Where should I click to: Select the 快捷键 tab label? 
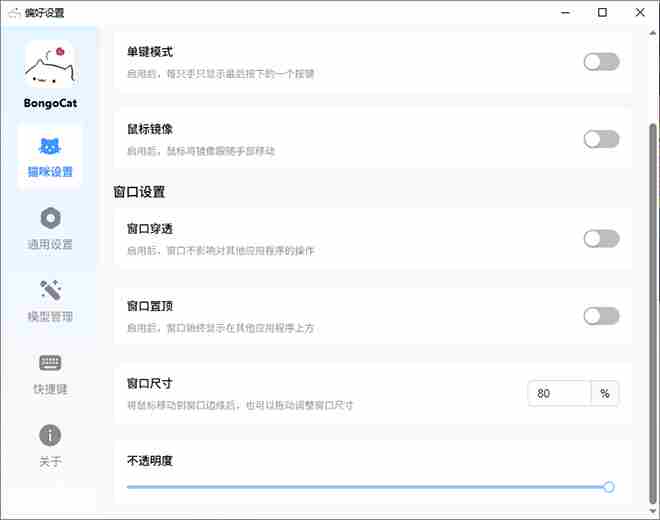point(50,389)
